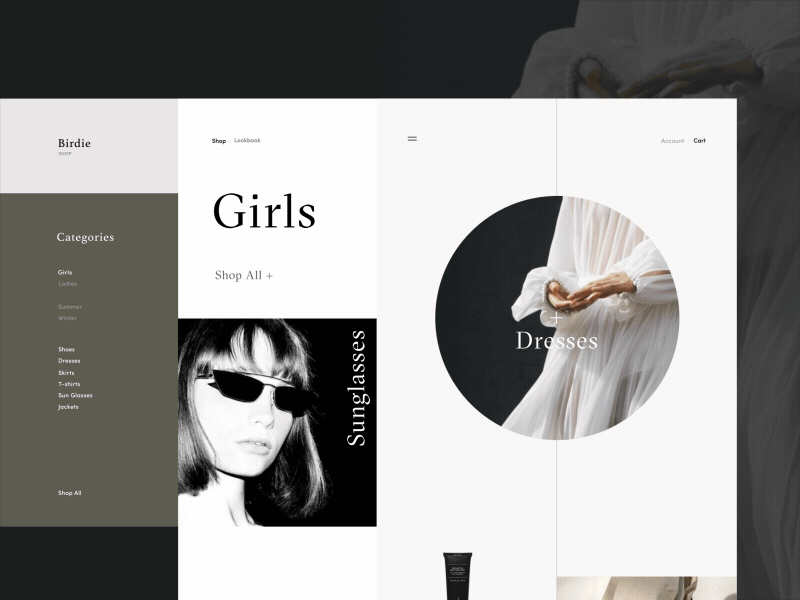Open the Shoes category

pos(66,349)
